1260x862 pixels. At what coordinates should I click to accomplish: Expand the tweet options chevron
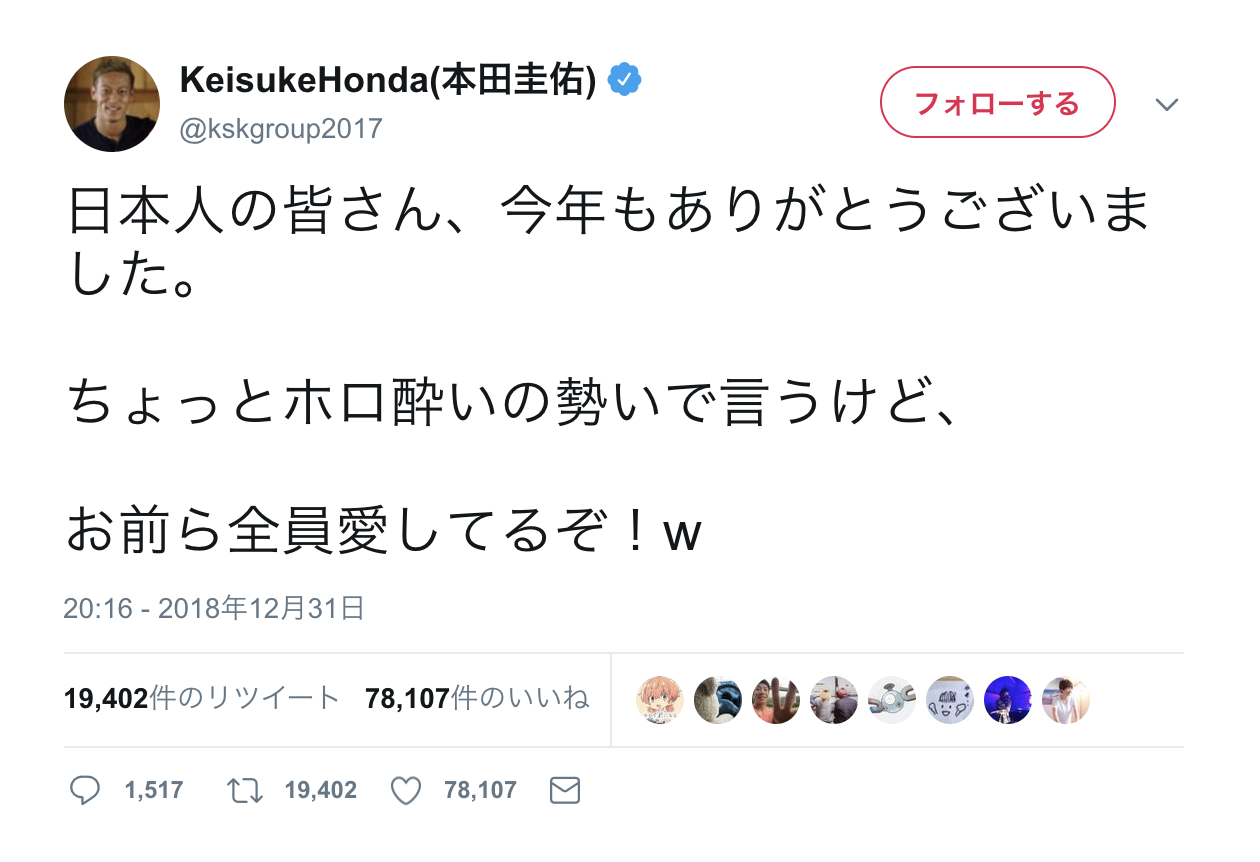(1167, 104)
